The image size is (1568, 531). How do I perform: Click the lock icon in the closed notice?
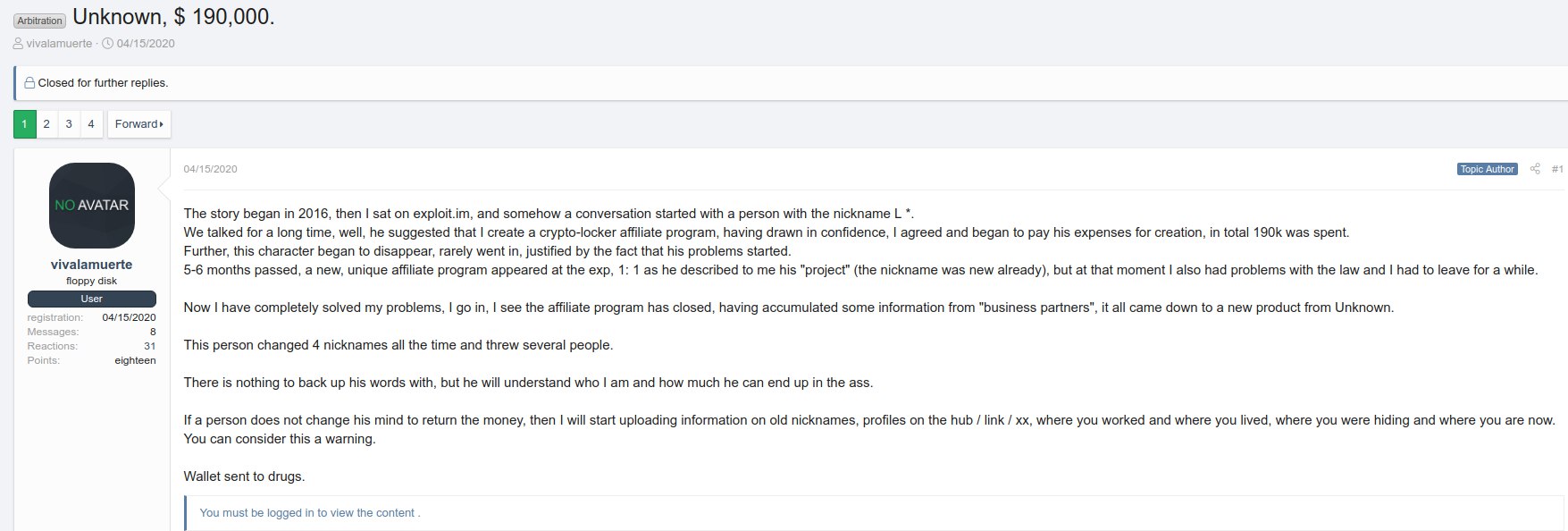(29, 83)
